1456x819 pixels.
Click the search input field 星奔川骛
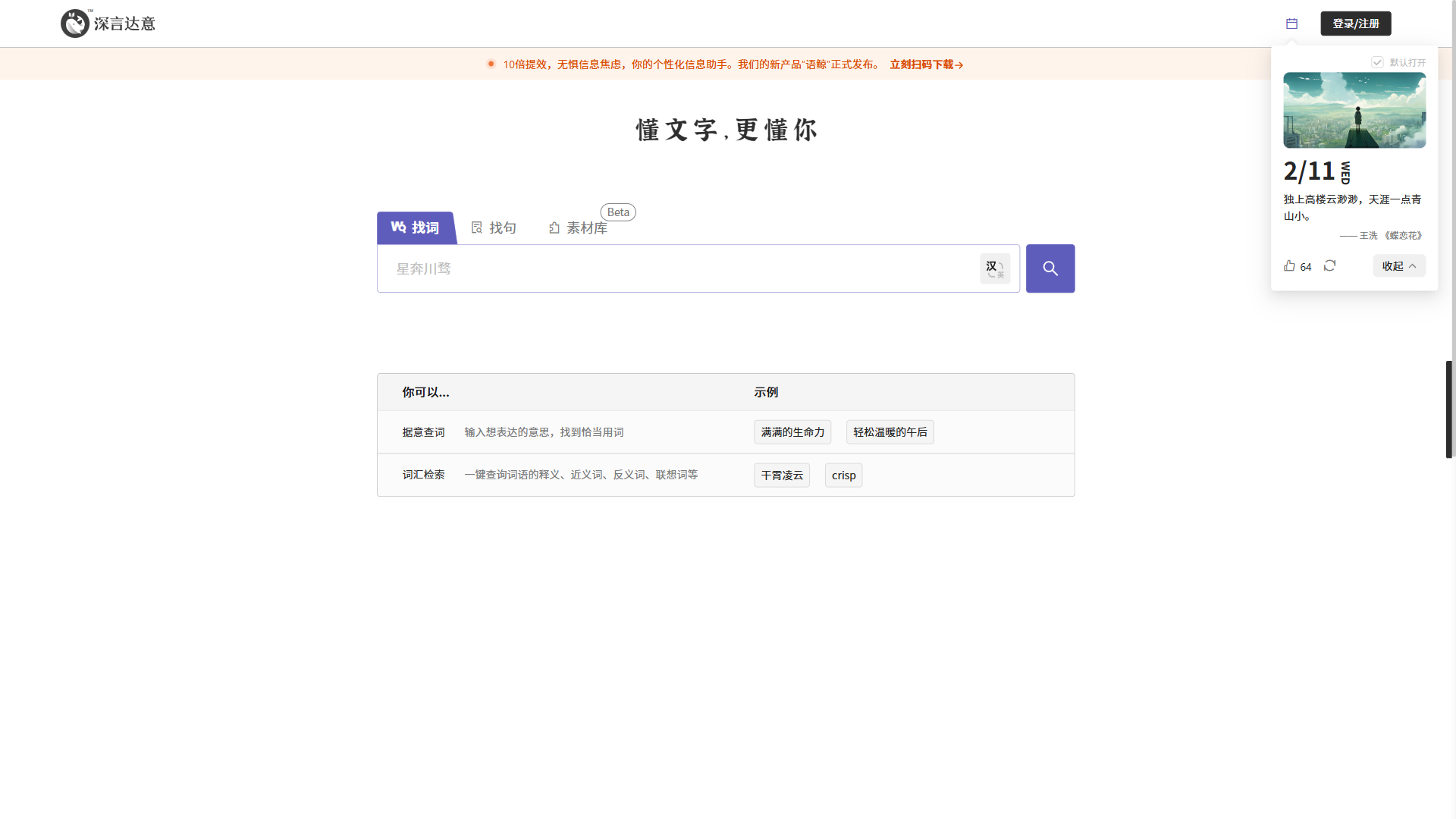click(675, 268)
